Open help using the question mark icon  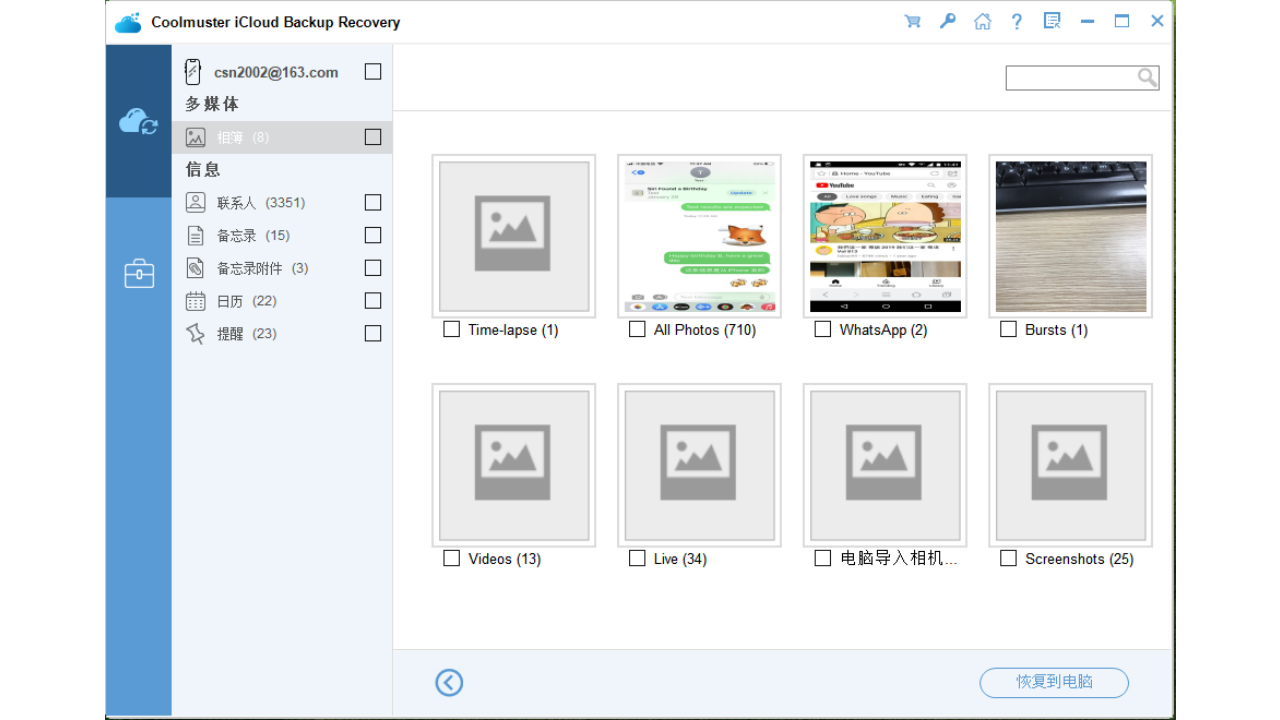[x=1017, y=20]
